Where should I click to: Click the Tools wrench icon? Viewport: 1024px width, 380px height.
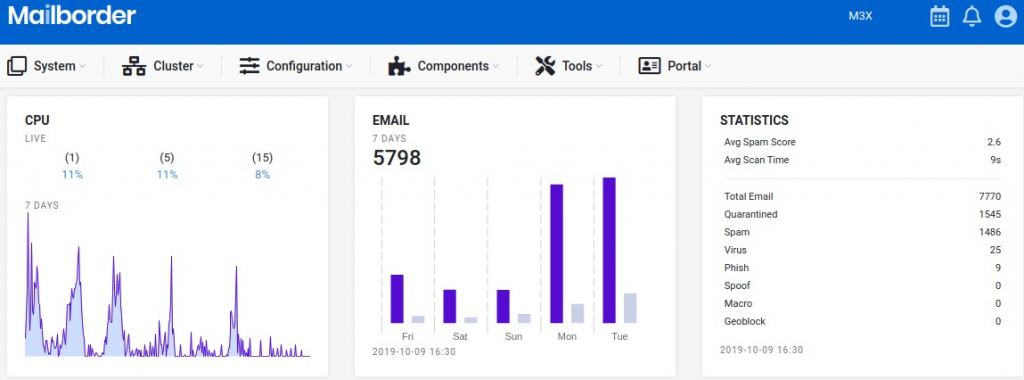tap(545, 66)
